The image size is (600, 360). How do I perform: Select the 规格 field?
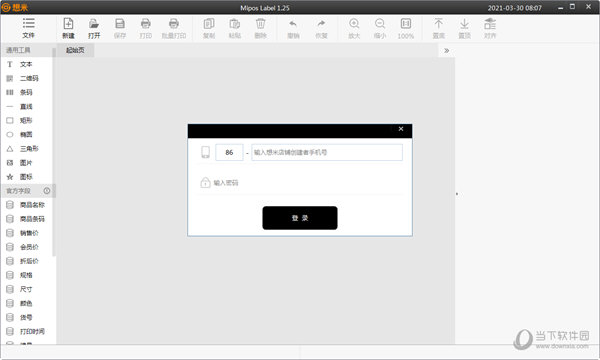(x=27, y=275)
